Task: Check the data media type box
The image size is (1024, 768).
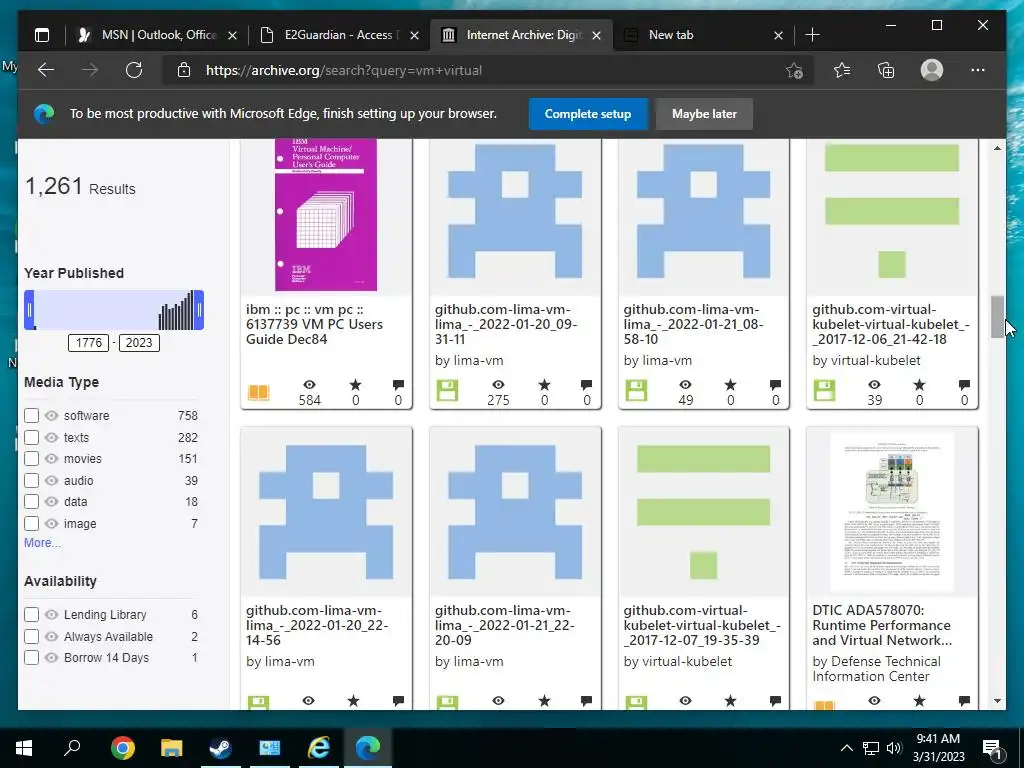Action: 31,502
